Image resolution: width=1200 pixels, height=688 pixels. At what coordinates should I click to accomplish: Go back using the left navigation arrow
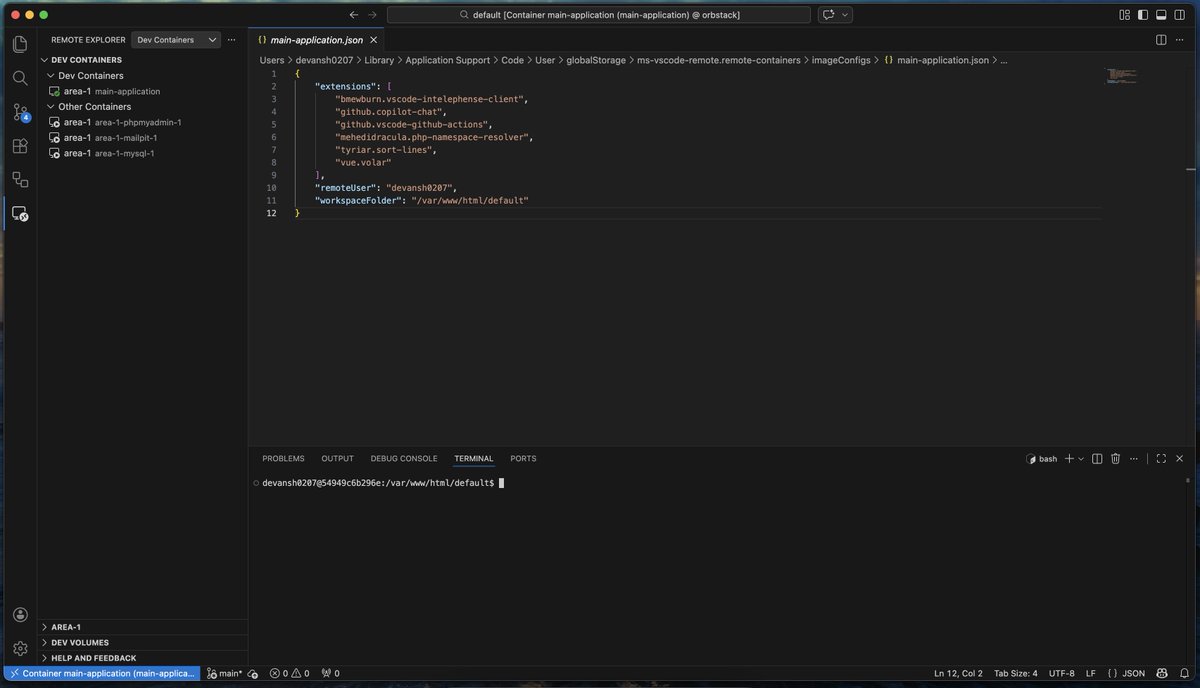(354, 15)
